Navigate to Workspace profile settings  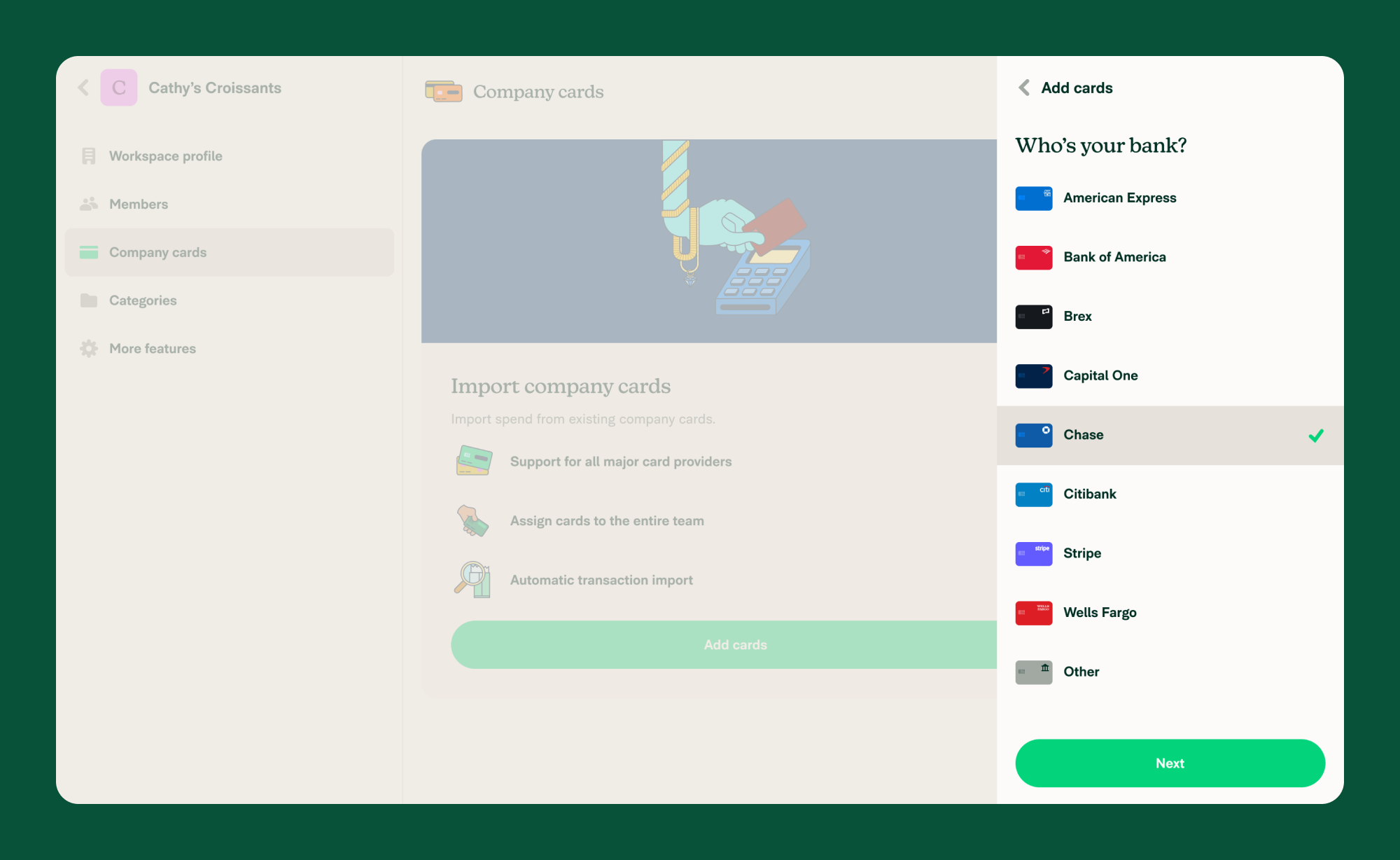pos(165,156)
